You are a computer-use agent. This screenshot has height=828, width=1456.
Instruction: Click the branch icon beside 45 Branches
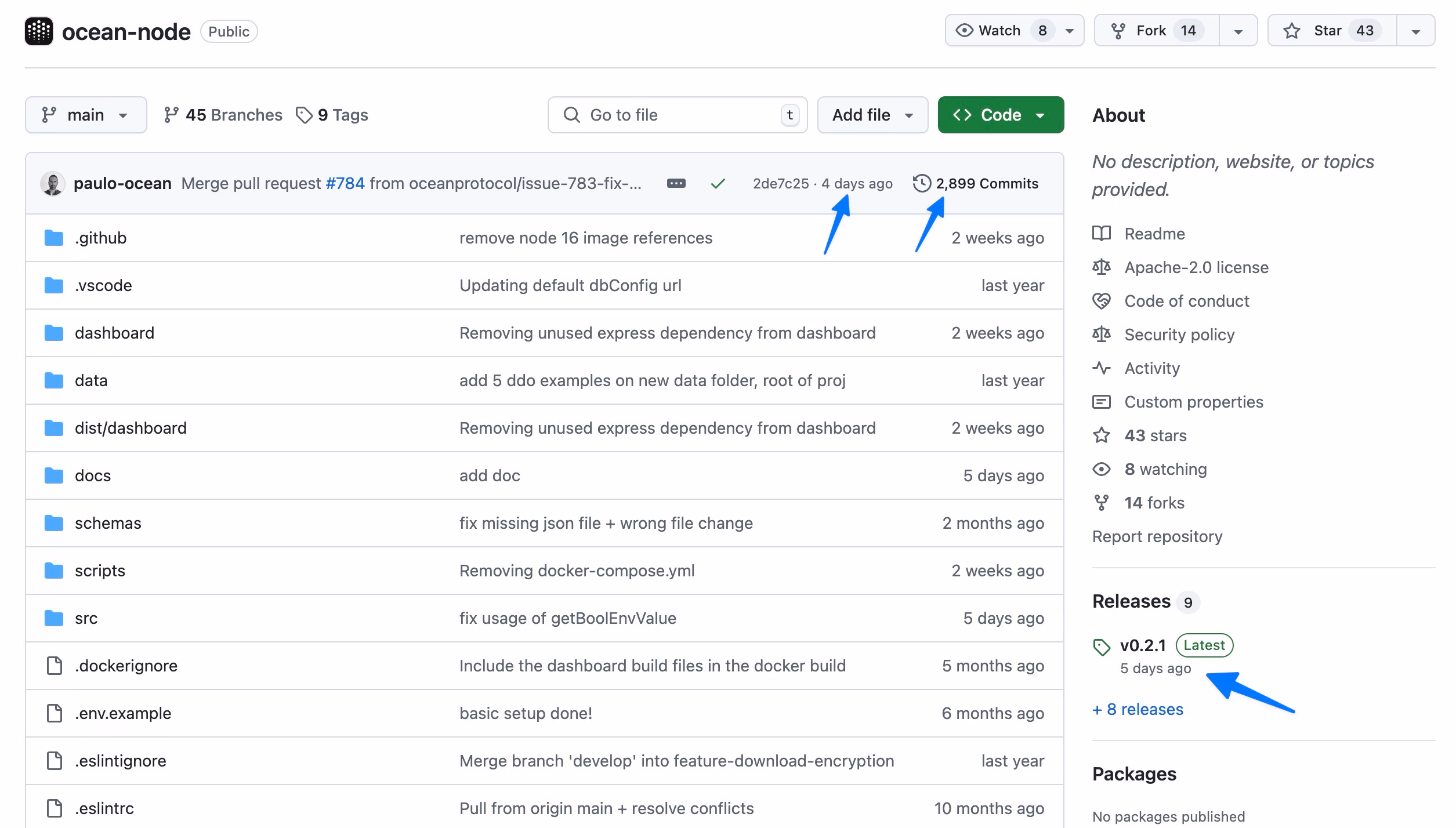click(x=171, y=114)
